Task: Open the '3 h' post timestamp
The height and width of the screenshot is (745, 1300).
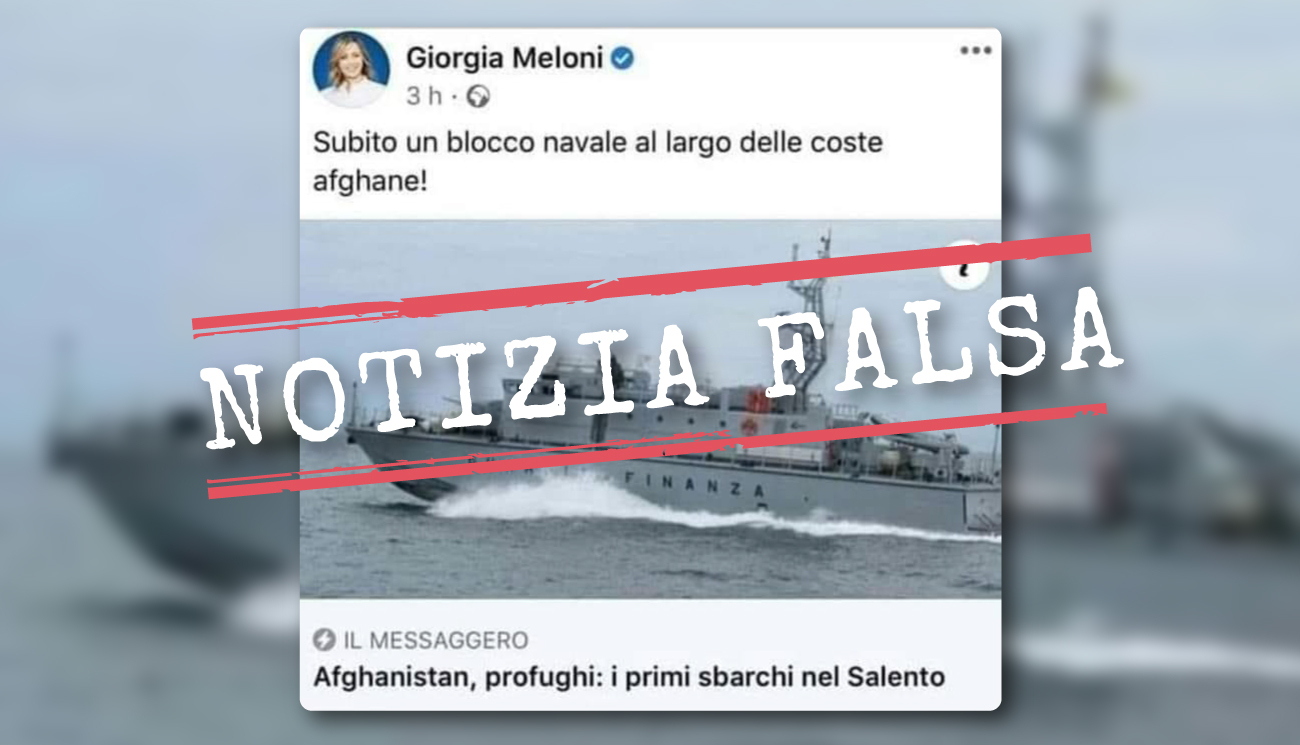Action: (x=424, y=96)
